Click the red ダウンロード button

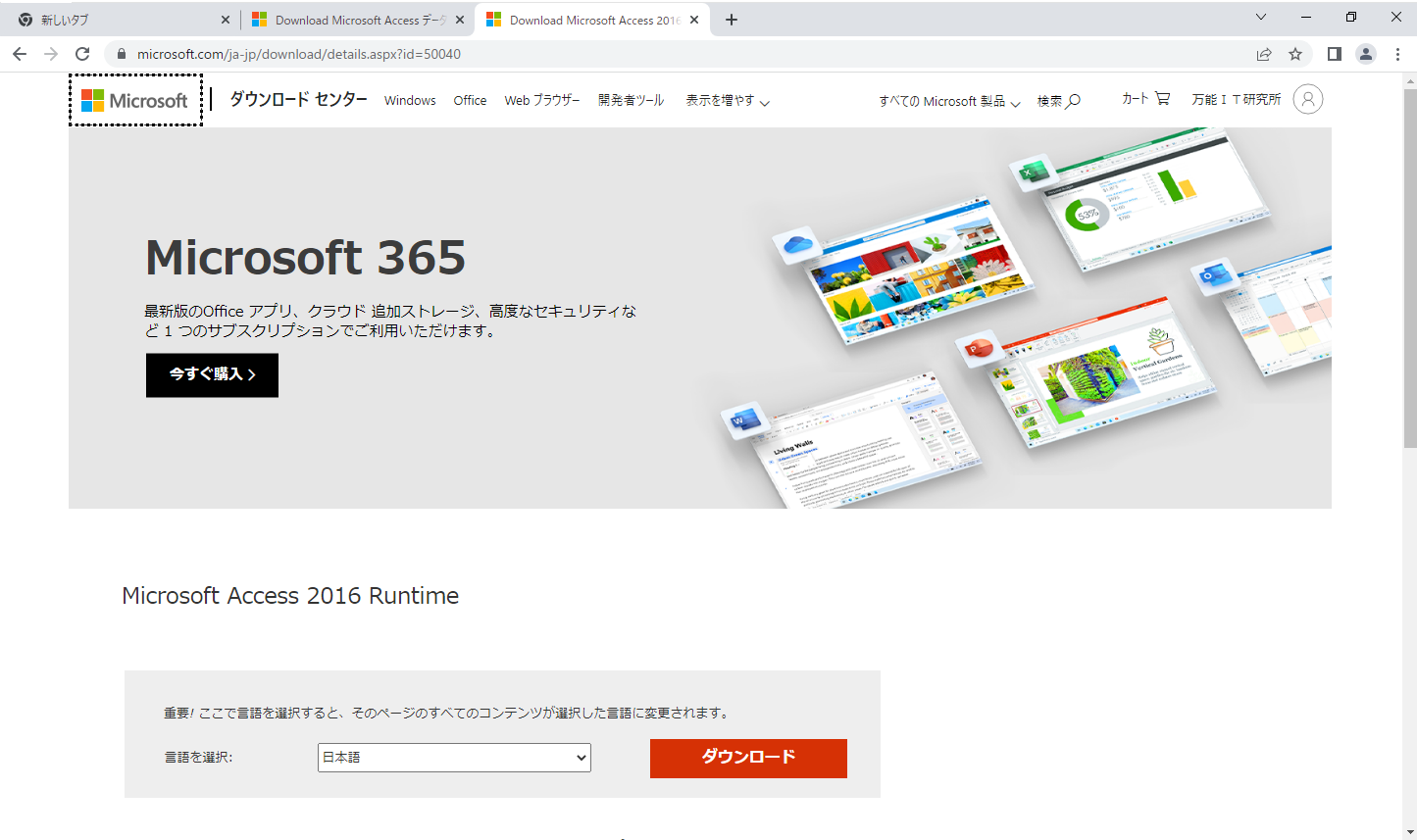pyautogui.click(x=748, y=758)
